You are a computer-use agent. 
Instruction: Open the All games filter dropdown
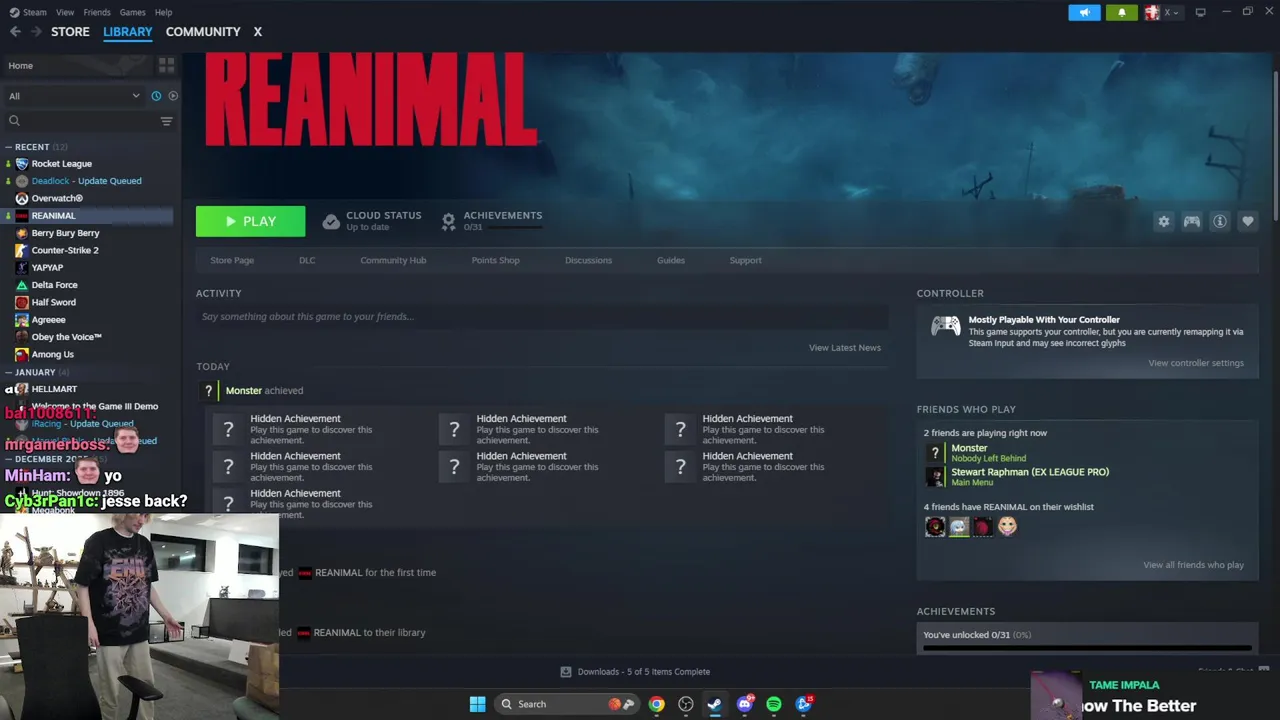tap(74, 96)
